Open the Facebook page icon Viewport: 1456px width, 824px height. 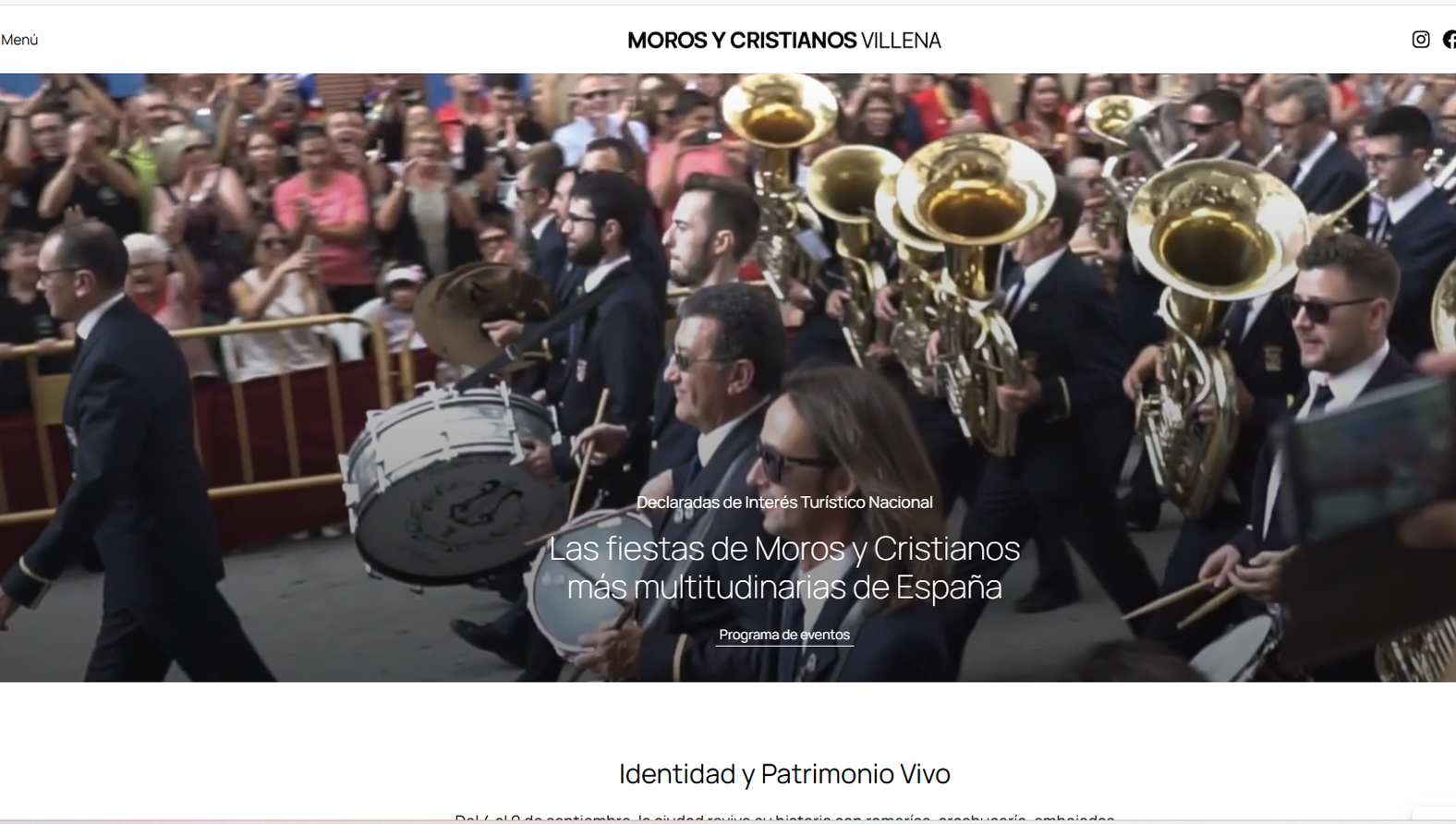click(1450, 40)
